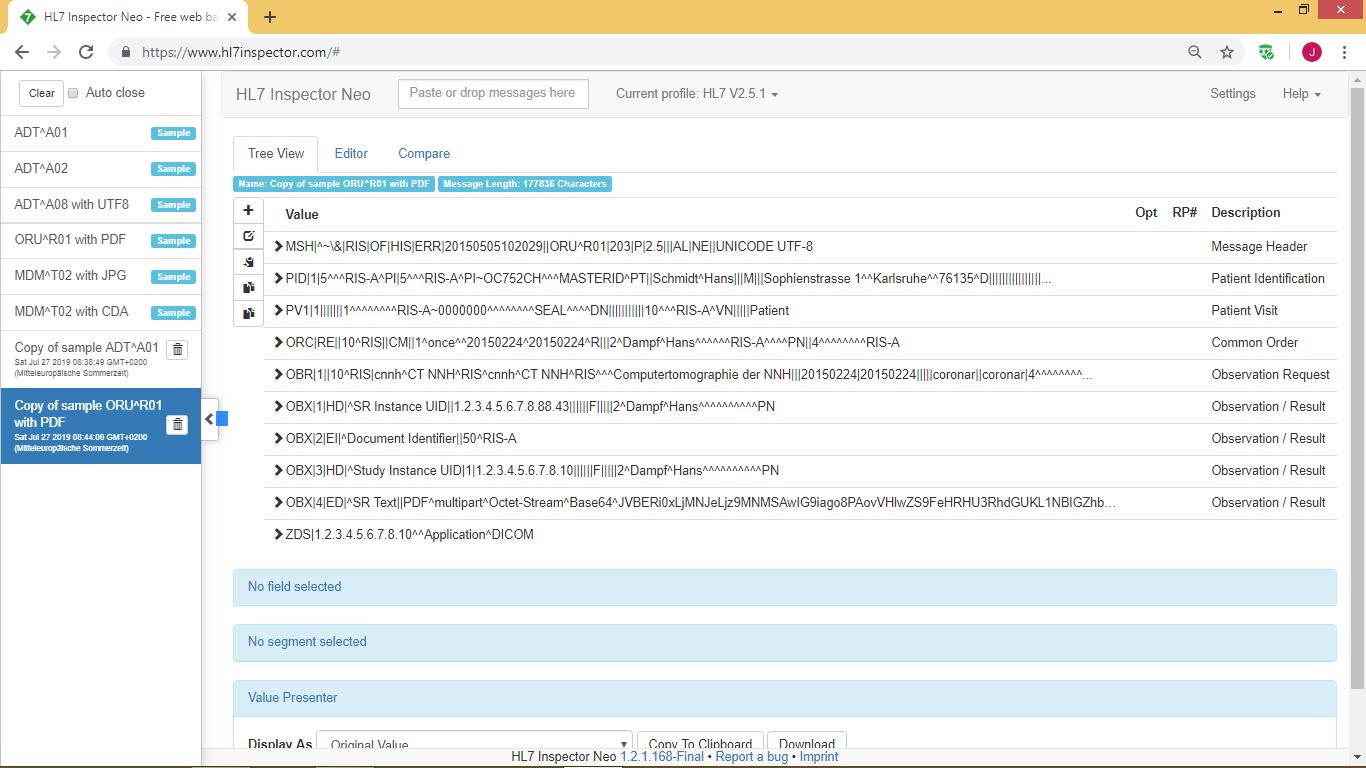Screen dimensions: 1366x768
Task: Toggle the Auto close checkbox
Action: pyautogui.click(x=73, y=93)
